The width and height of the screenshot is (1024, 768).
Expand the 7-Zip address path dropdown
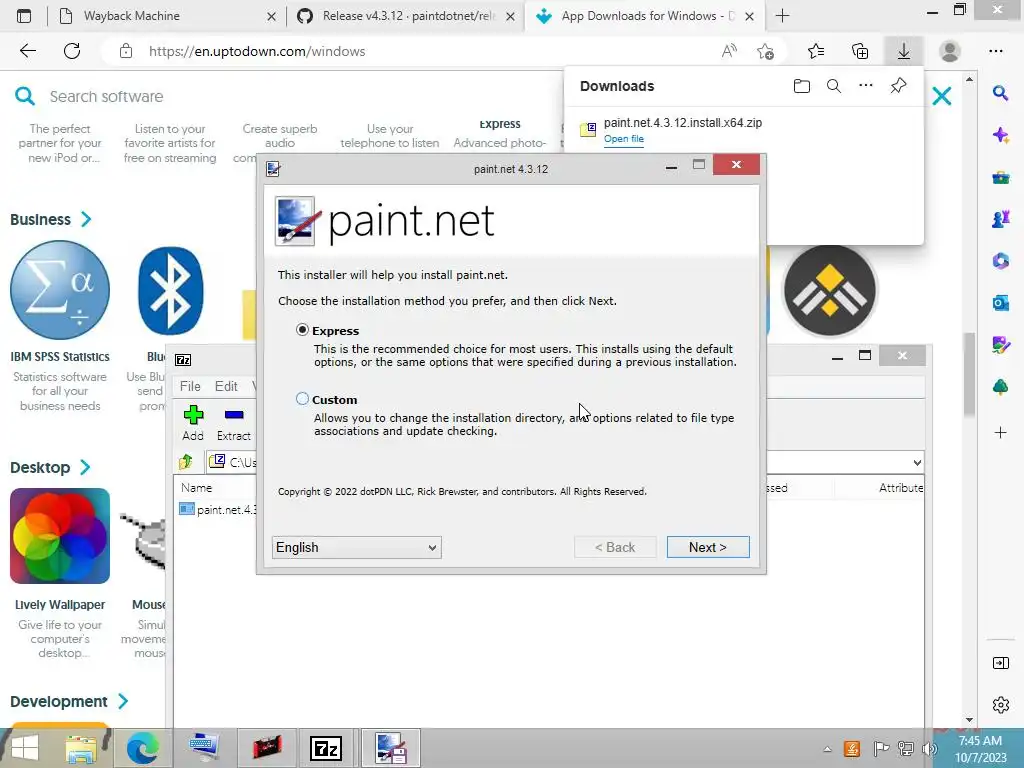917,462
